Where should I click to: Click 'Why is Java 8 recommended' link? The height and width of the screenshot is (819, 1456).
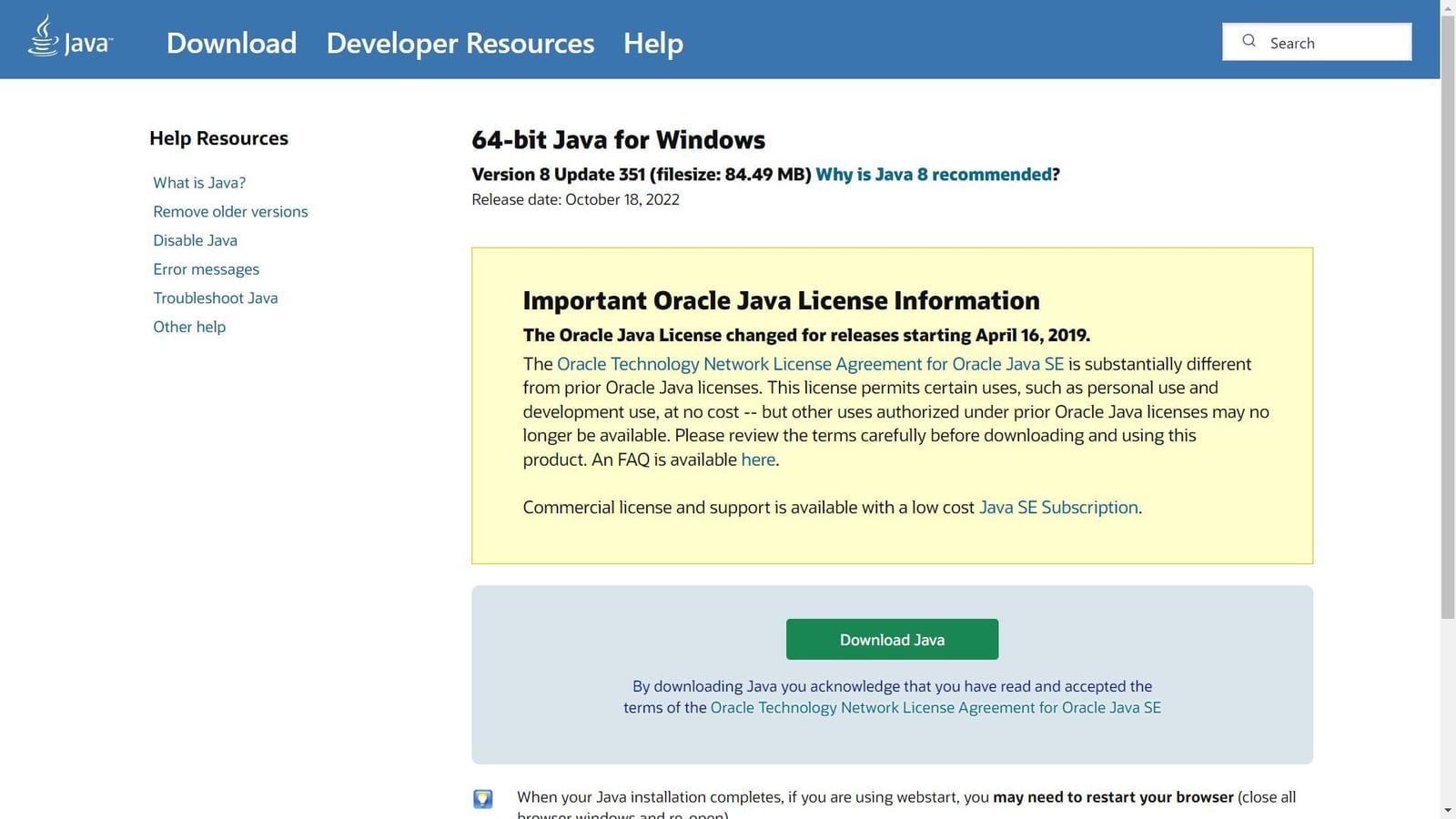[933, 175]
